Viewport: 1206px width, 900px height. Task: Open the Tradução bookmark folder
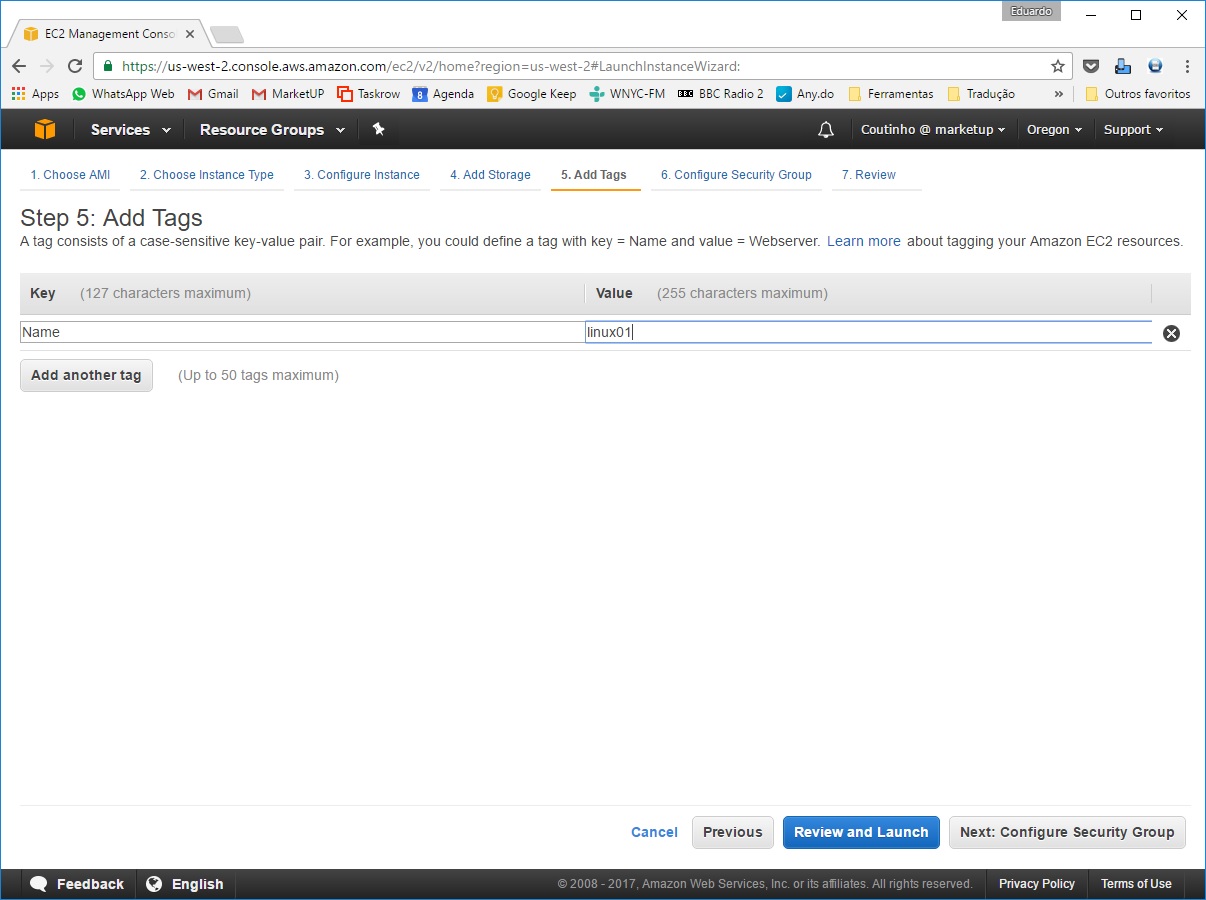tap(980, 94)
